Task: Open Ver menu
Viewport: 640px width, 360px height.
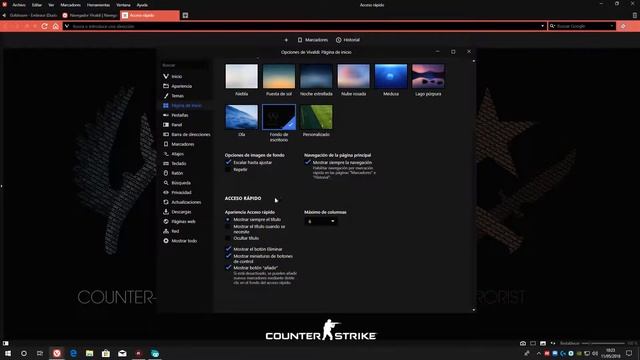Action: pyautogui.click(x=51, y=5)
